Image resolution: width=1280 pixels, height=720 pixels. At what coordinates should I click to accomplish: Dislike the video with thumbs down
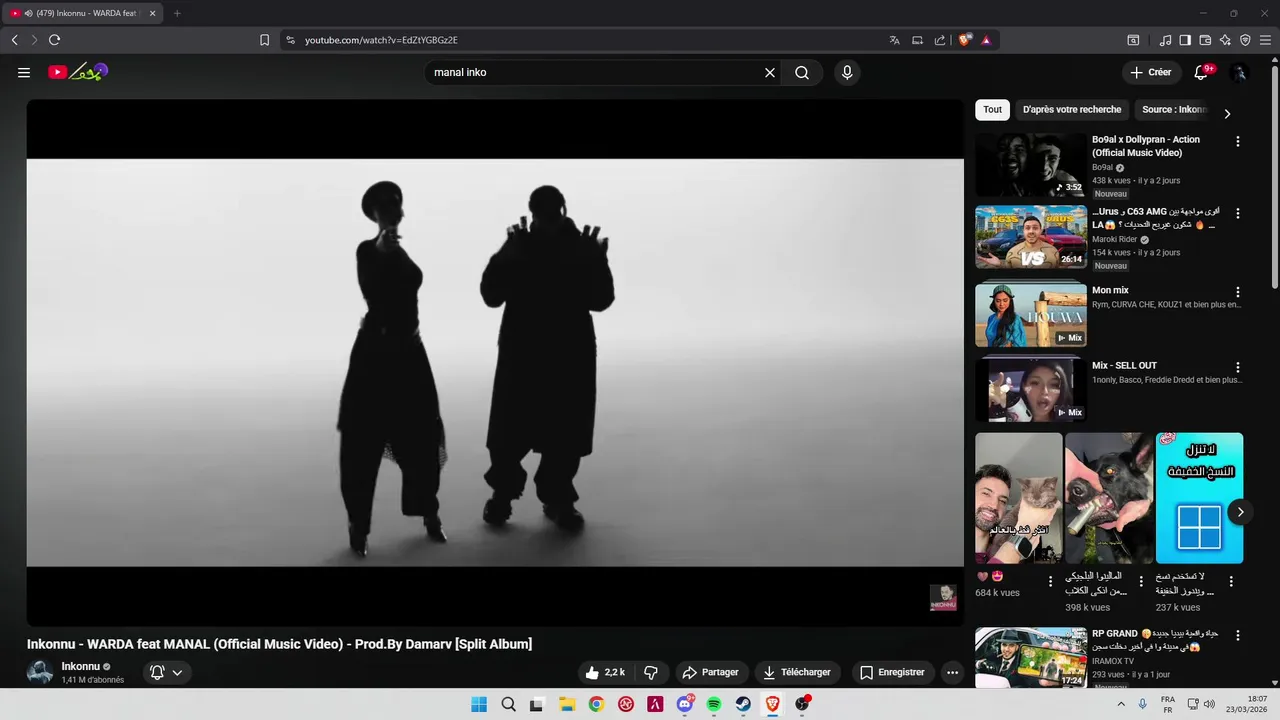tap(651, 672)
